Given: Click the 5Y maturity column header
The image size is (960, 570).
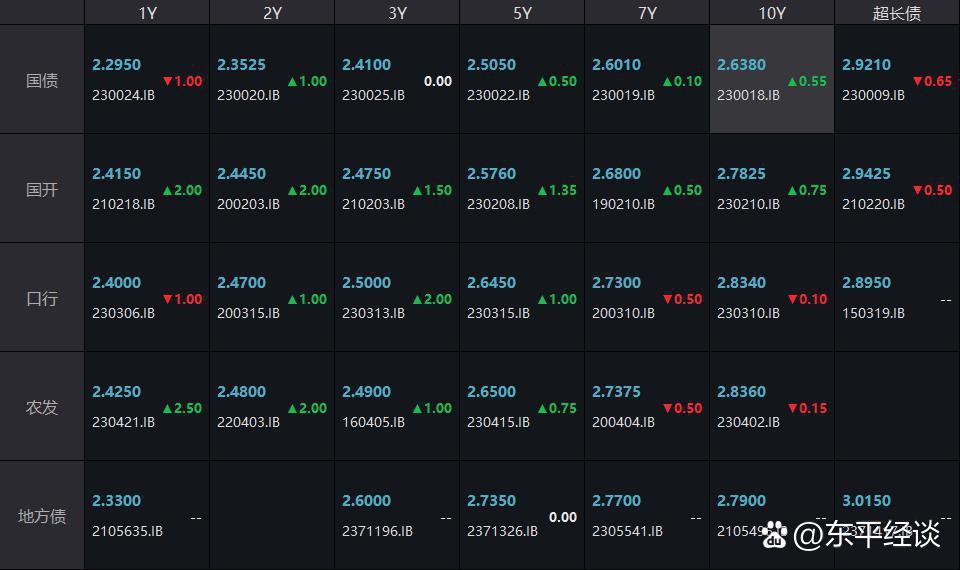Looking at the screenshot, I should tap(522, 13).
